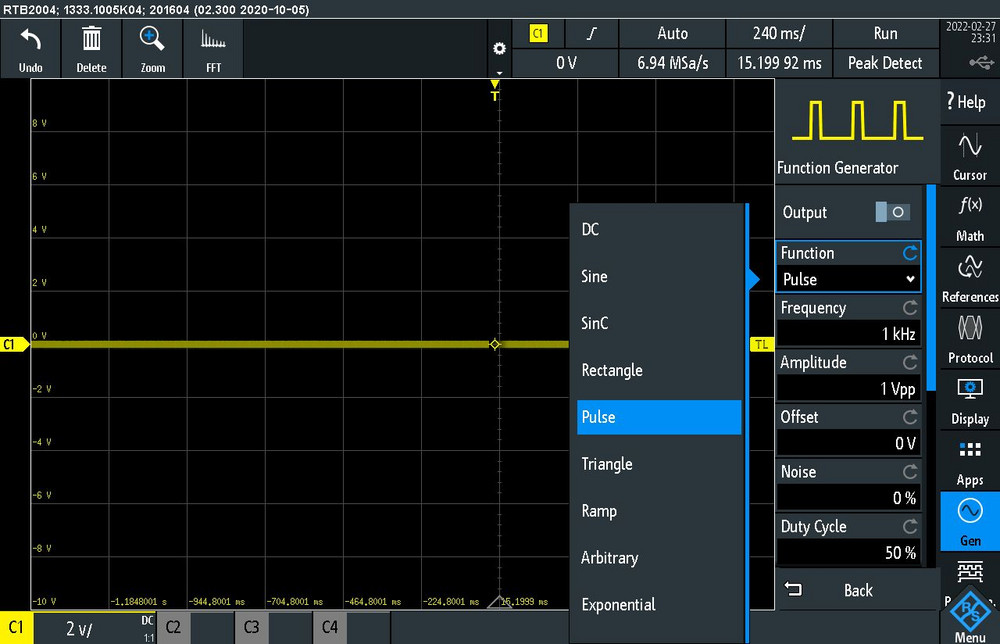Click the rising edge trigger slope icon

point(591,34)
